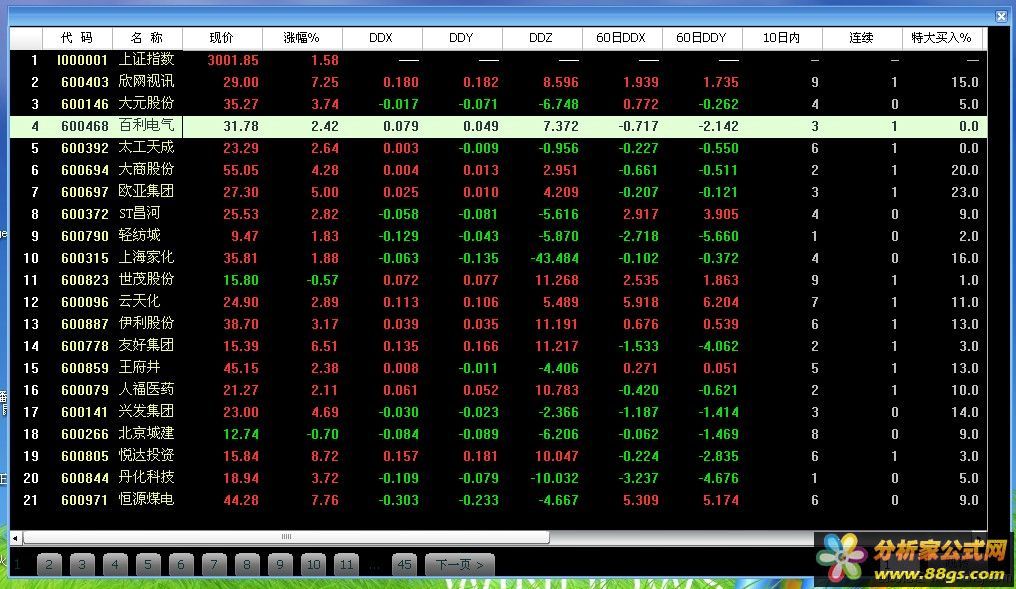Select stock name 世茂股份
This screenshot has width=1016, height=589.
[146, 279]
